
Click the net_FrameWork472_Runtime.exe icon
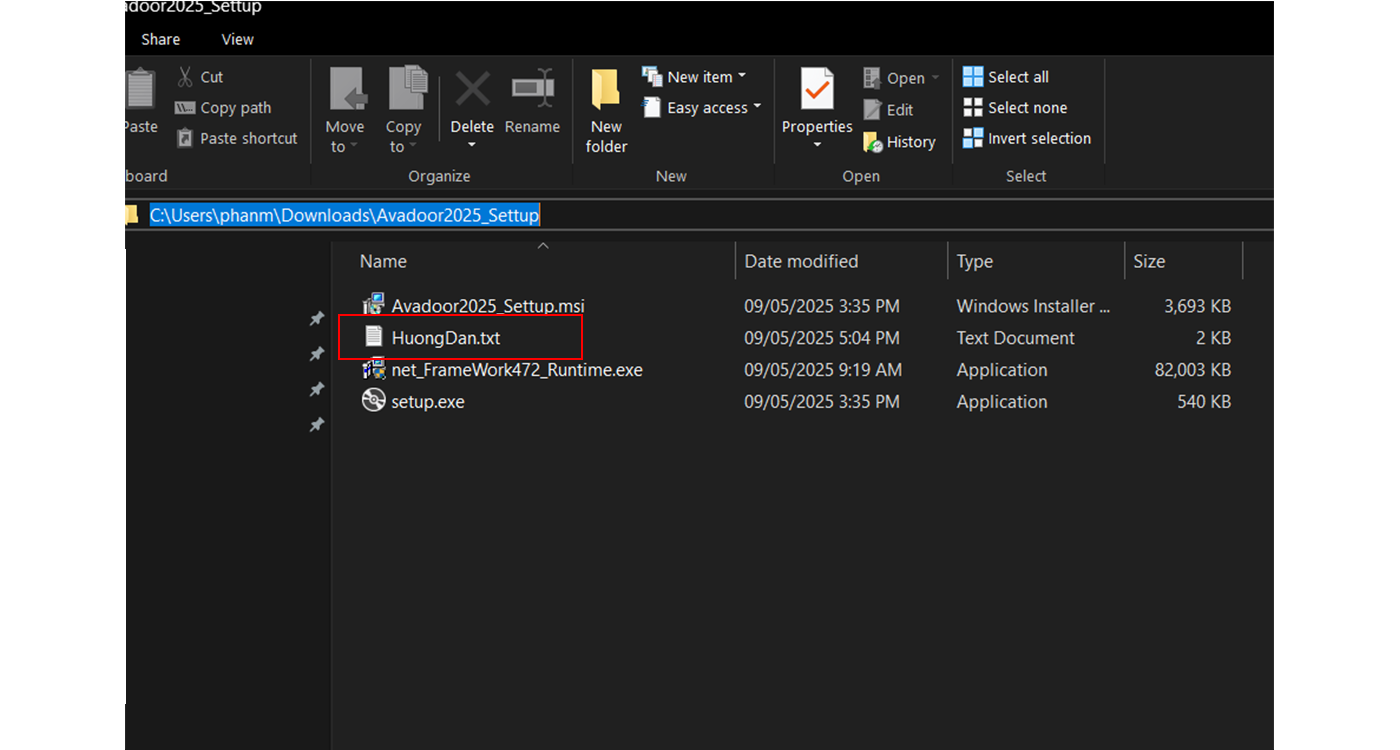pyautogui.click(x=374, y=369)
